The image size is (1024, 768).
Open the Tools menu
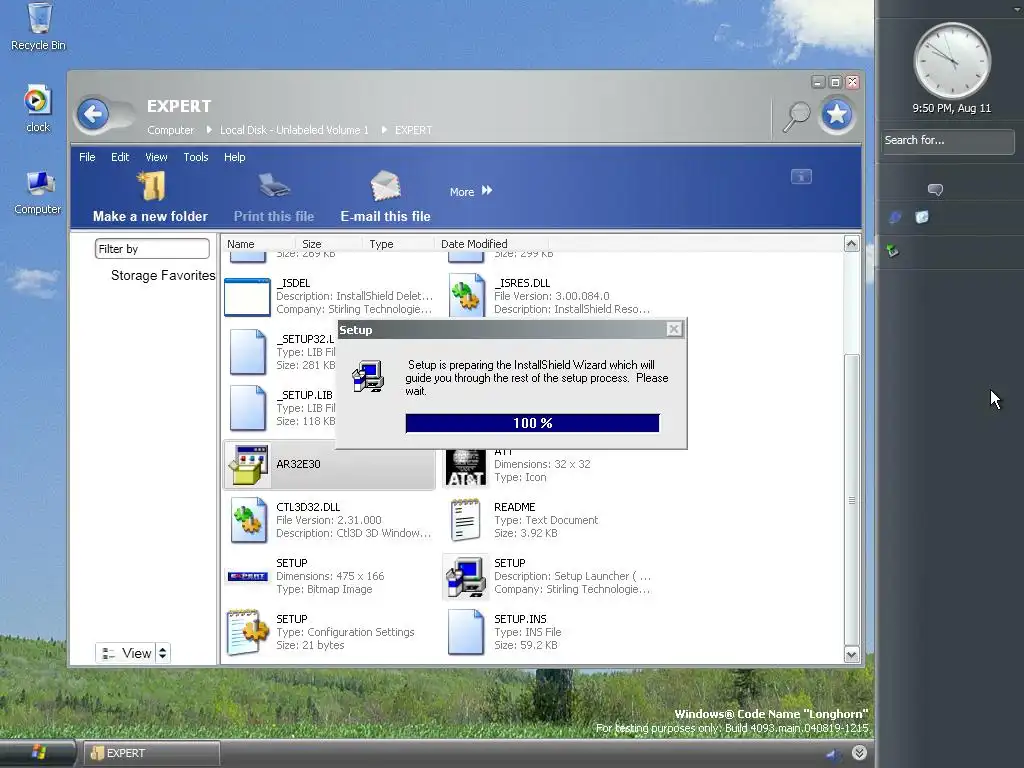tap(195, 157)
